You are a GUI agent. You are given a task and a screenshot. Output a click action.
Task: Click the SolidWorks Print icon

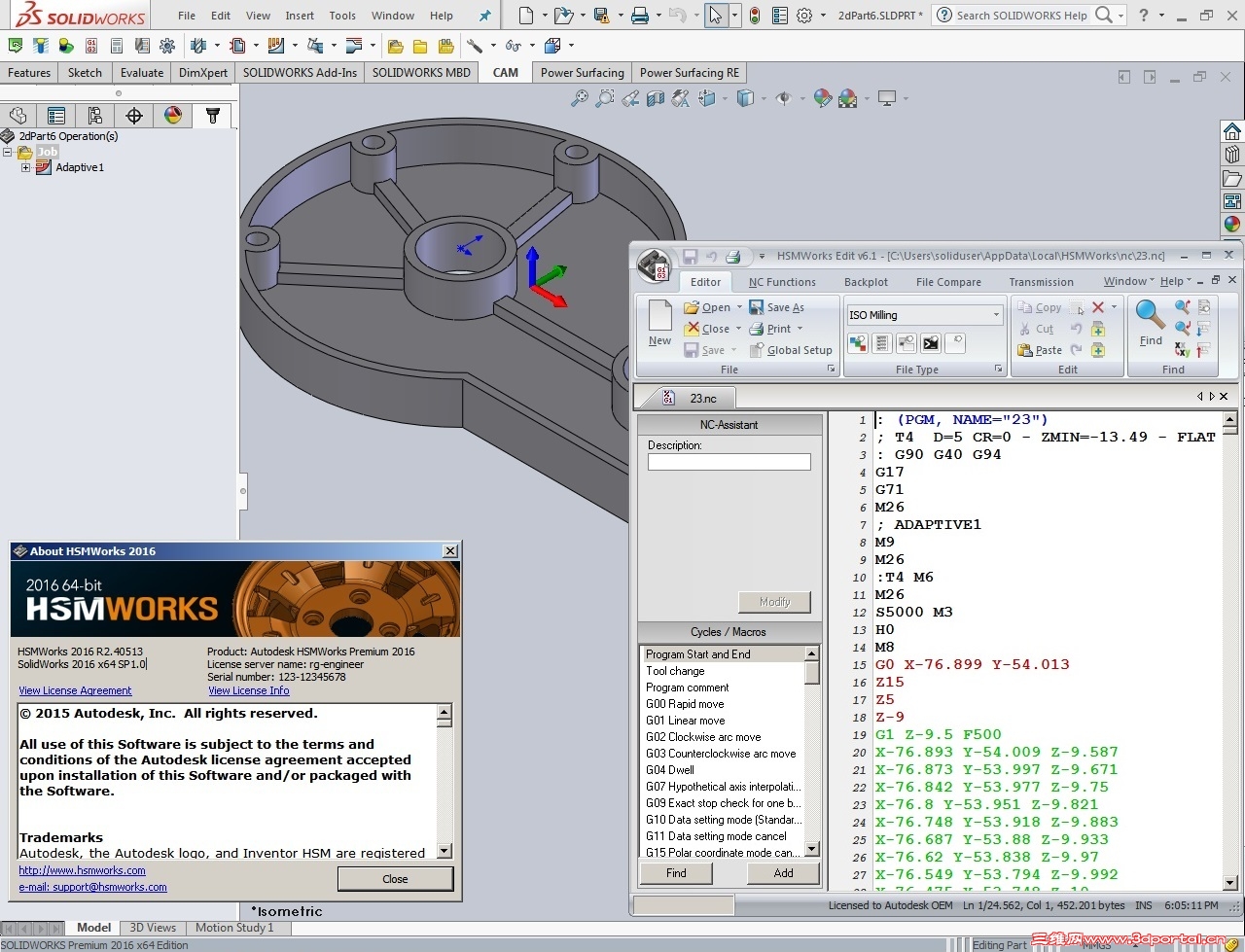click(639, 16)
